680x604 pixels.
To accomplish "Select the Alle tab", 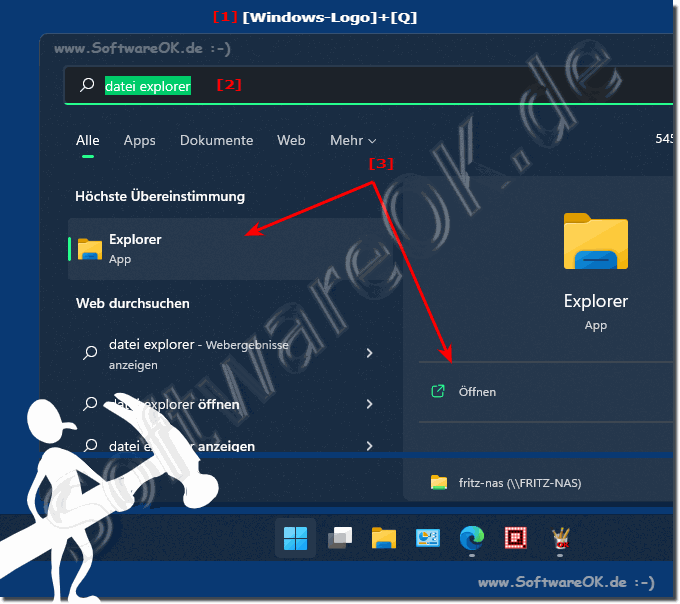I will tap(88, 140).
